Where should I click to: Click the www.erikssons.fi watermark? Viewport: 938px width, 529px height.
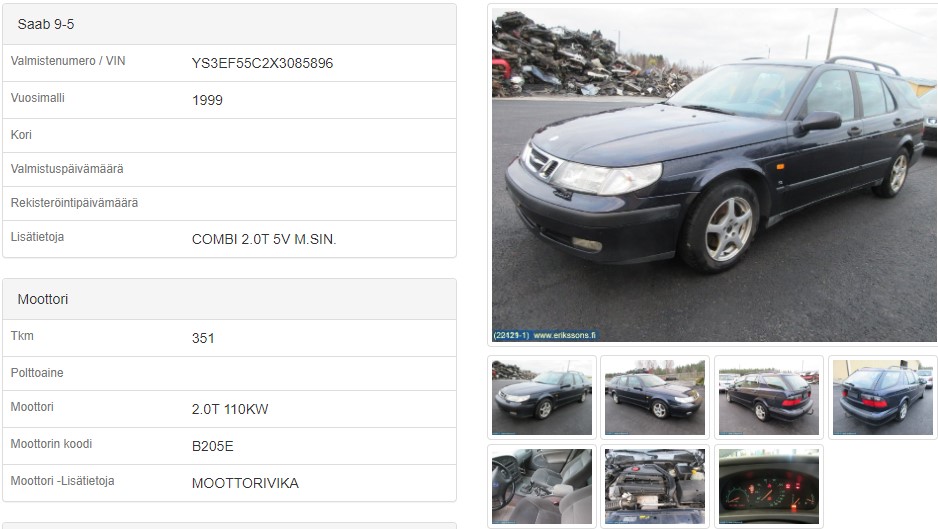[564, 335]
